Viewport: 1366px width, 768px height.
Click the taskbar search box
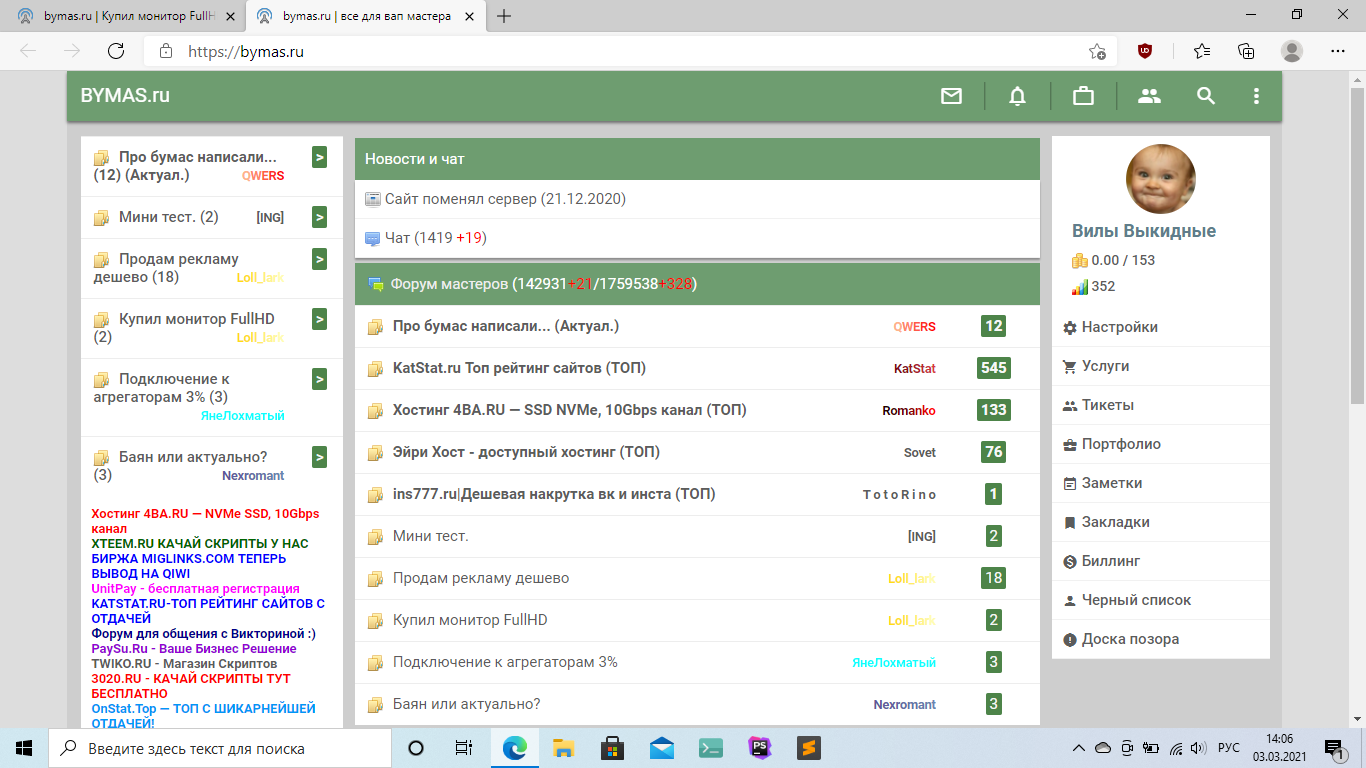(219, 748)
